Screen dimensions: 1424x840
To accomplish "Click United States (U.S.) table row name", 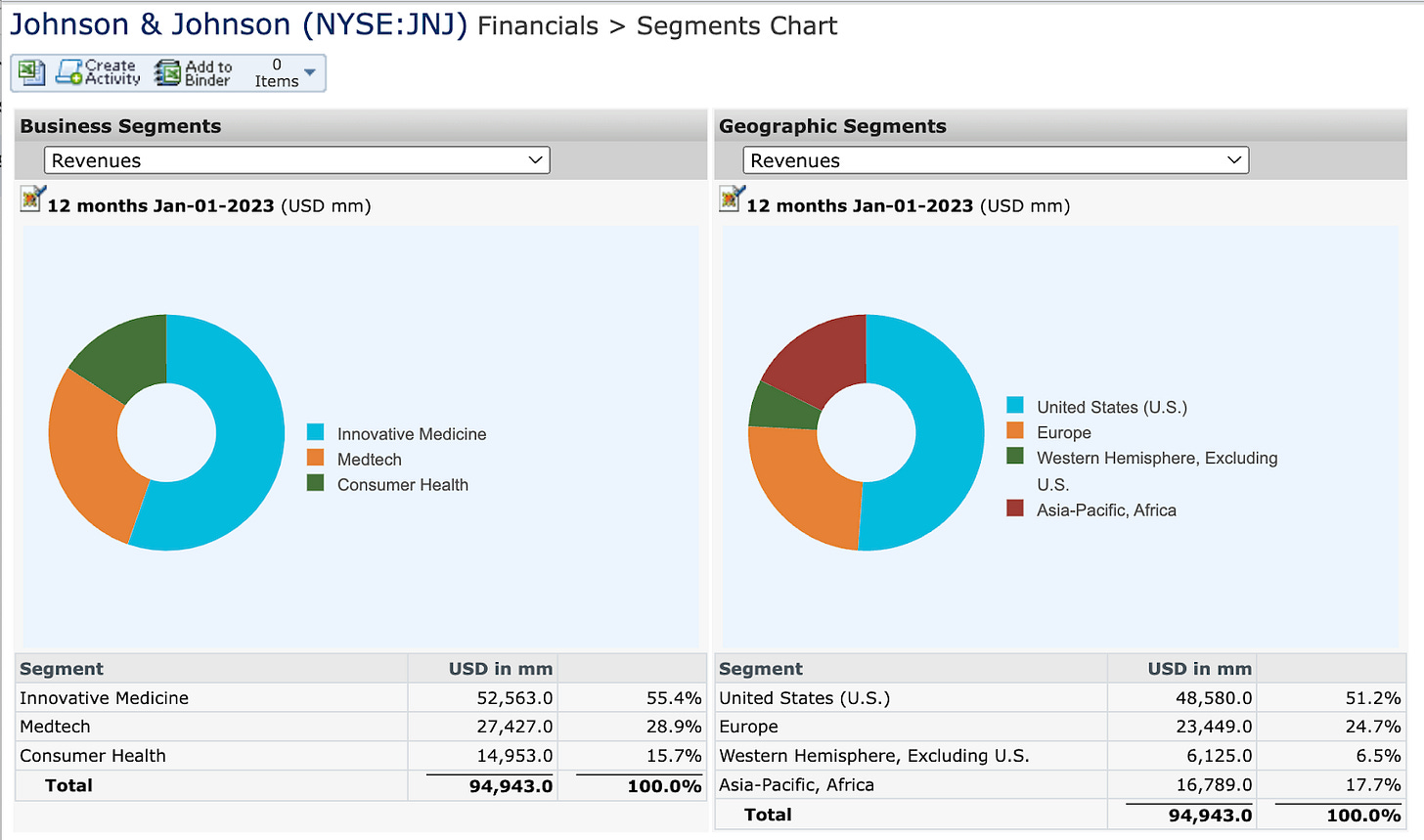I will (x=805, y=698).
